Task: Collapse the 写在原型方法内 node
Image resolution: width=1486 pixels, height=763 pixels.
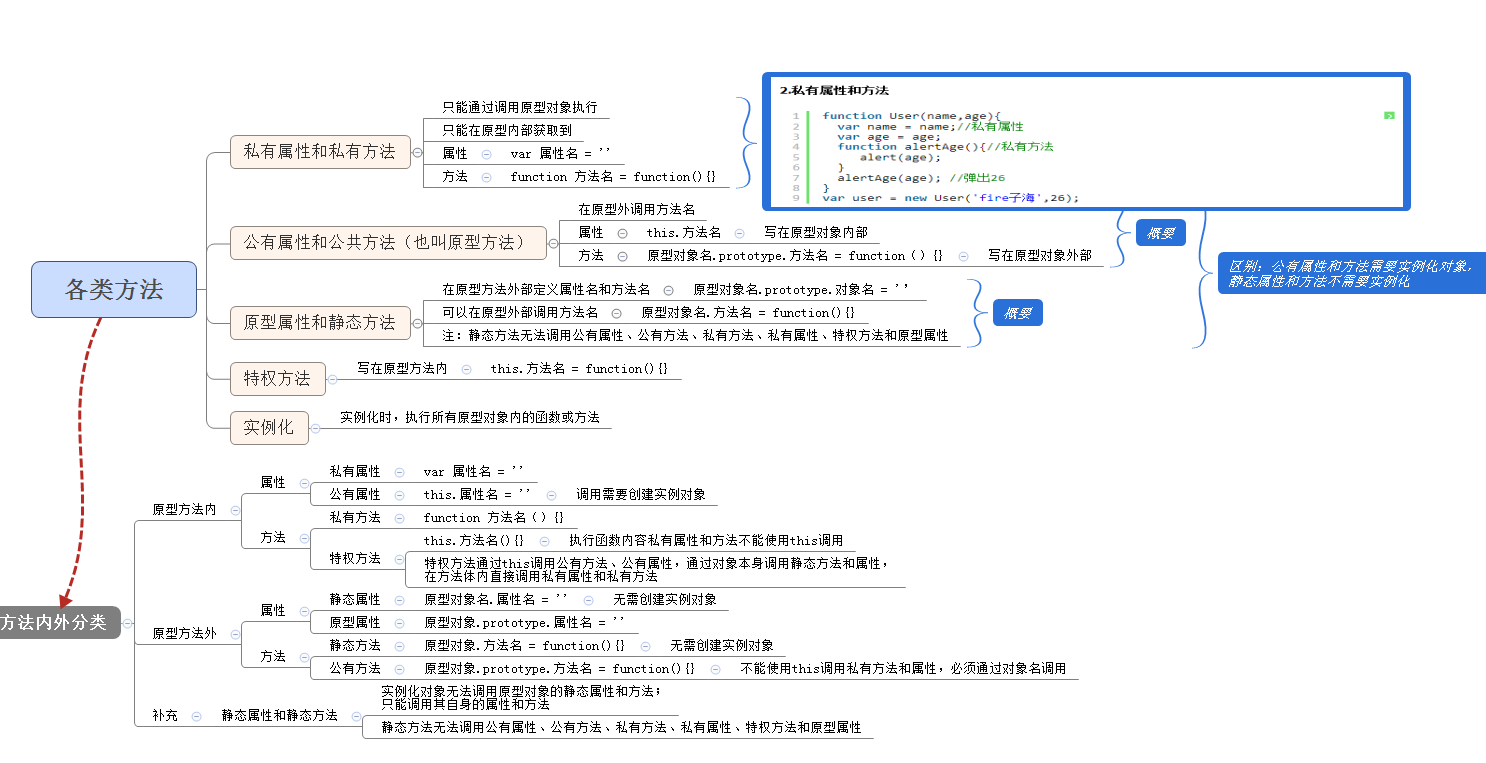Action: 466,370
